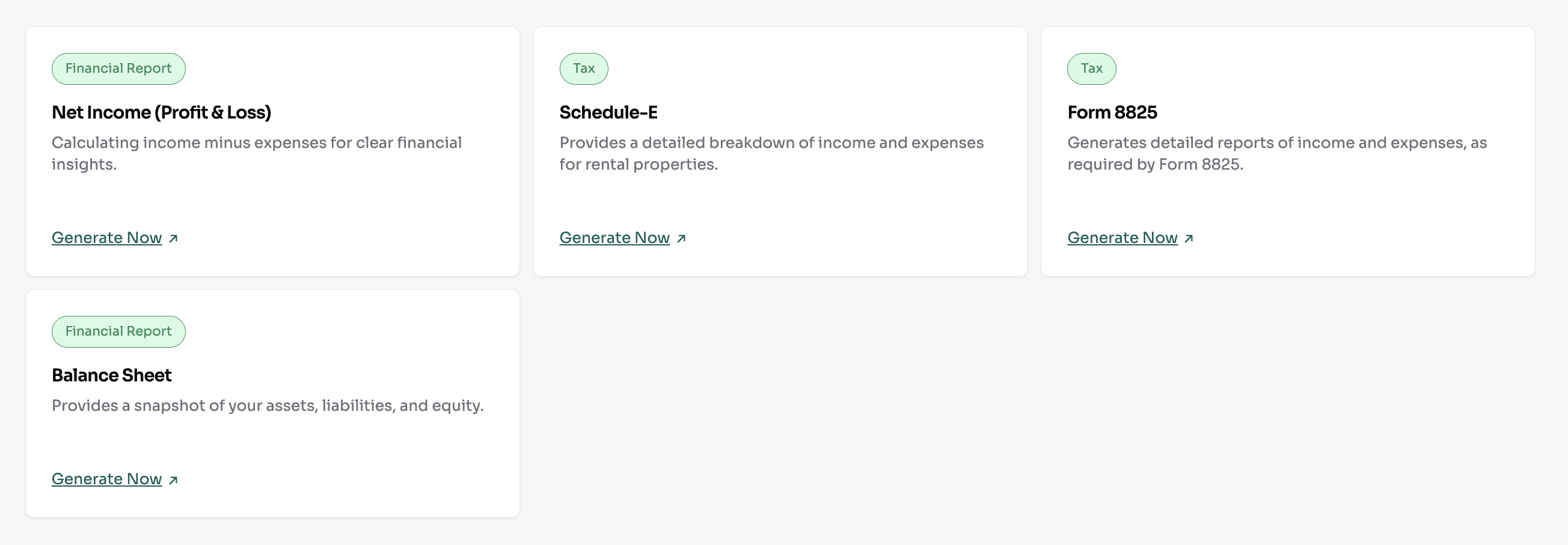This screenshot has height=545, width=1568.
Task: Select the Tax badge on the Form 8825 card
Action: coord(1091,68)
